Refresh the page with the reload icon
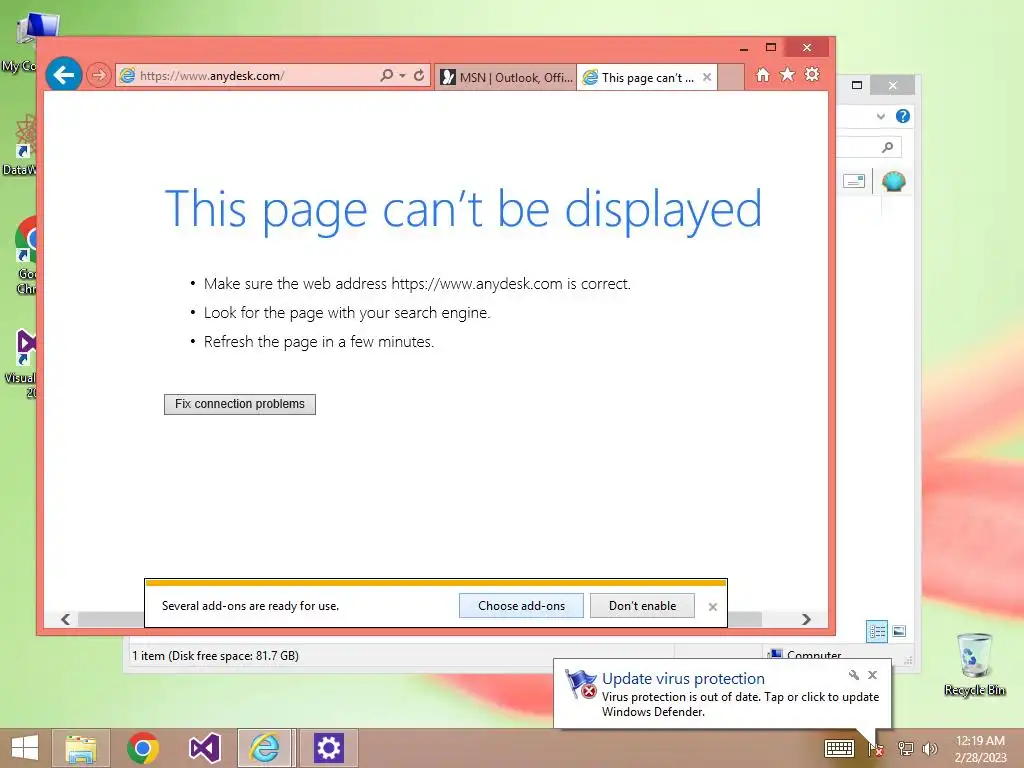Screen dimensions: 1024x768 pos(419,75)
